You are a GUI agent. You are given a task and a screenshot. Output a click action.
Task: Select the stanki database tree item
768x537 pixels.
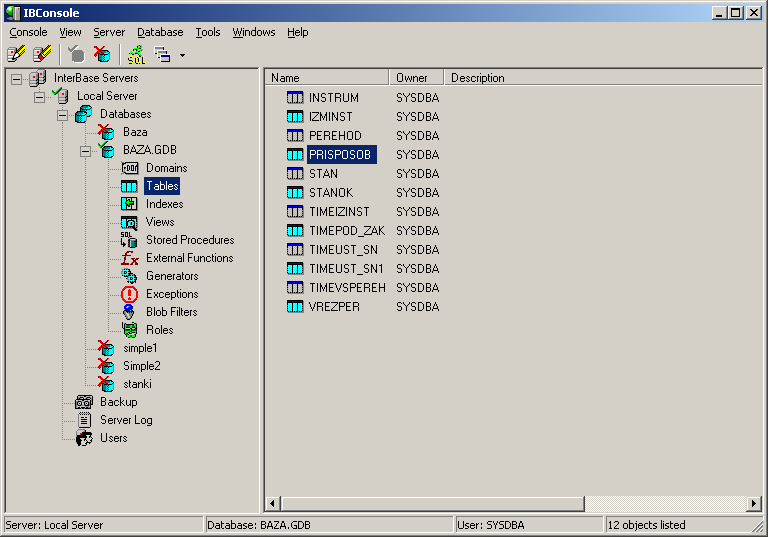(x=137, y=384)
